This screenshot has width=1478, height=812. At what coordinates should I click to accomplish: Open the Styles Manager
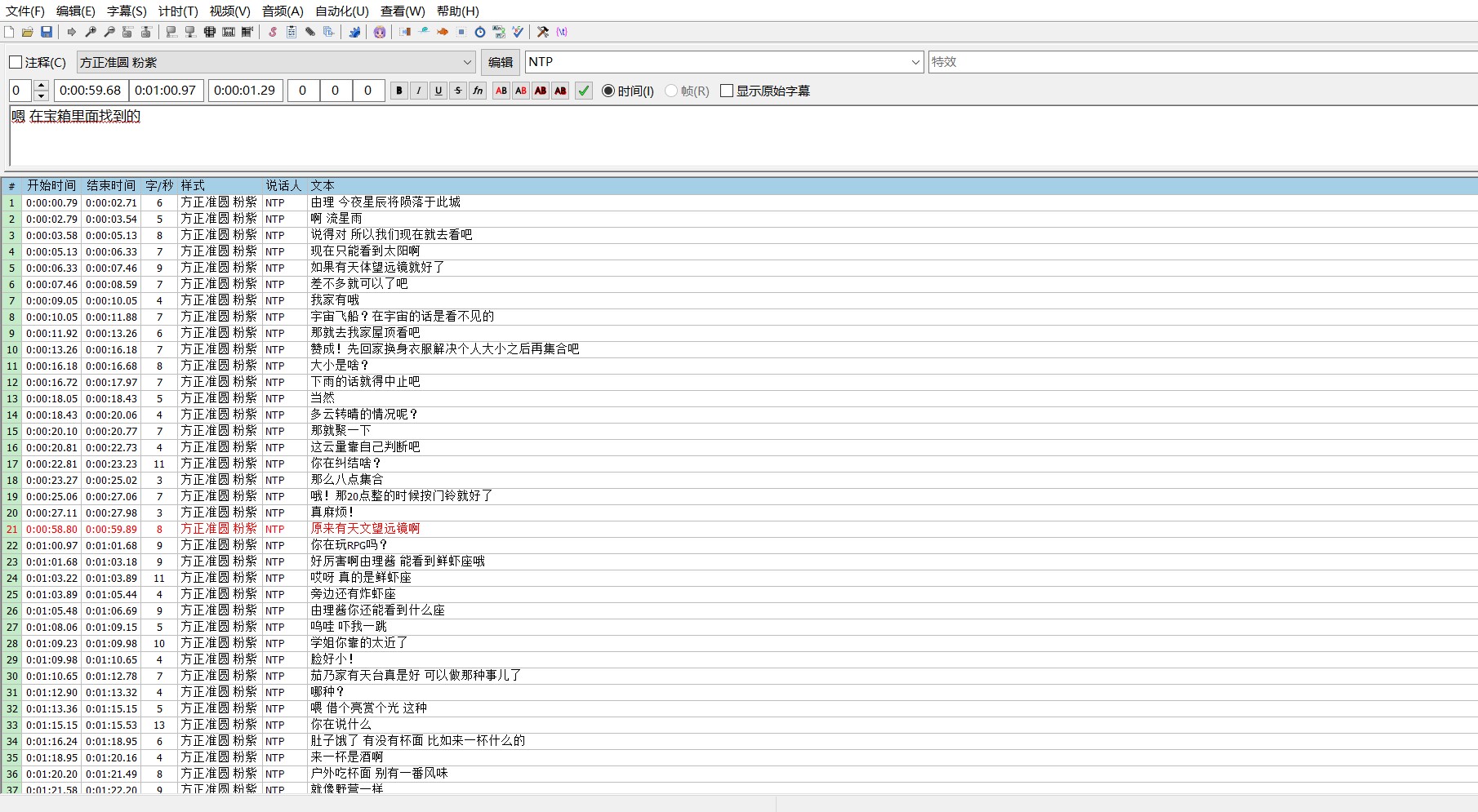click(x=273, y=32)
